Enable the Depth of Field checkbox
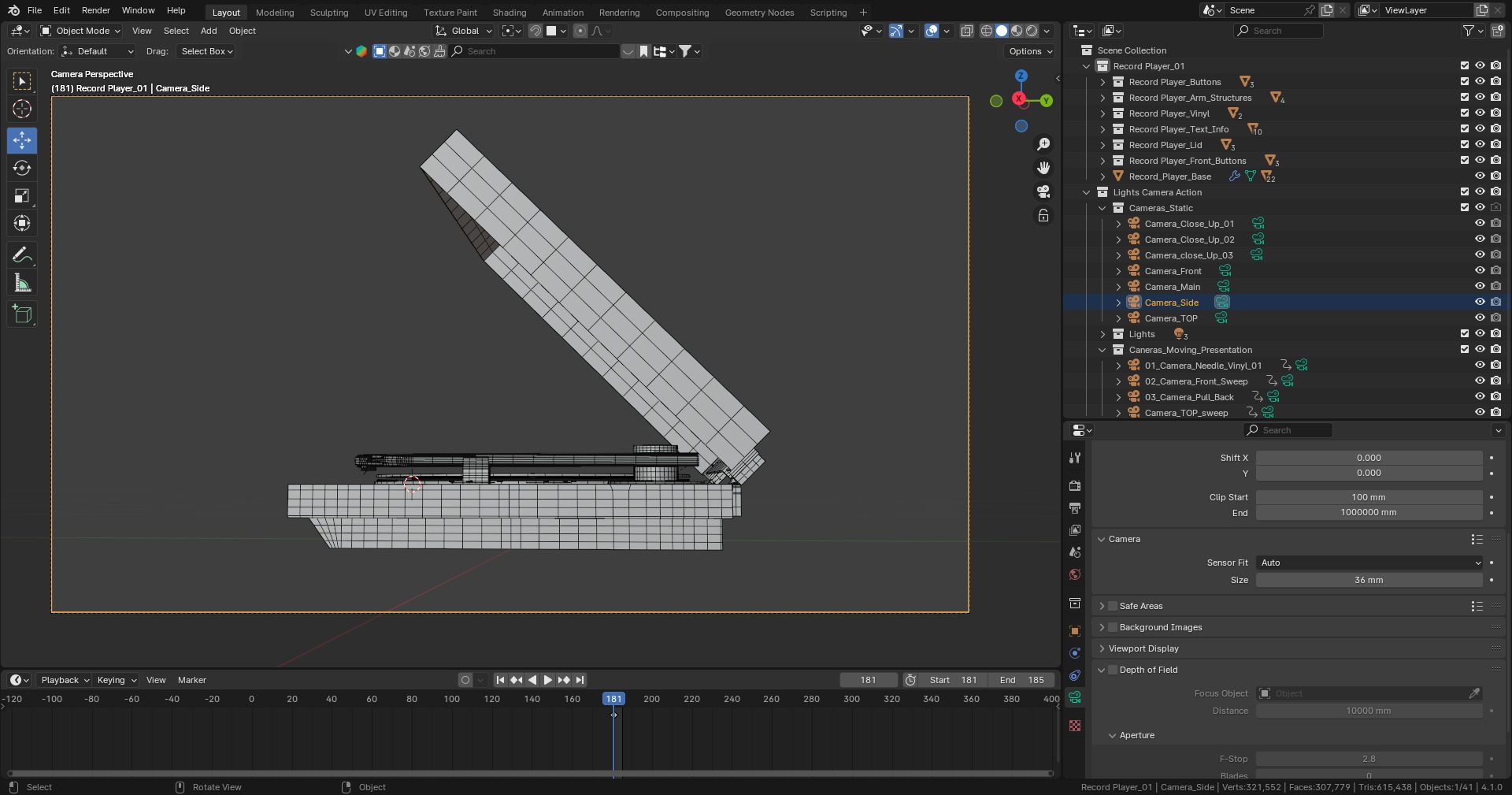Image resolution: width=1512 pixels, height=795 pixels. 1113,670
